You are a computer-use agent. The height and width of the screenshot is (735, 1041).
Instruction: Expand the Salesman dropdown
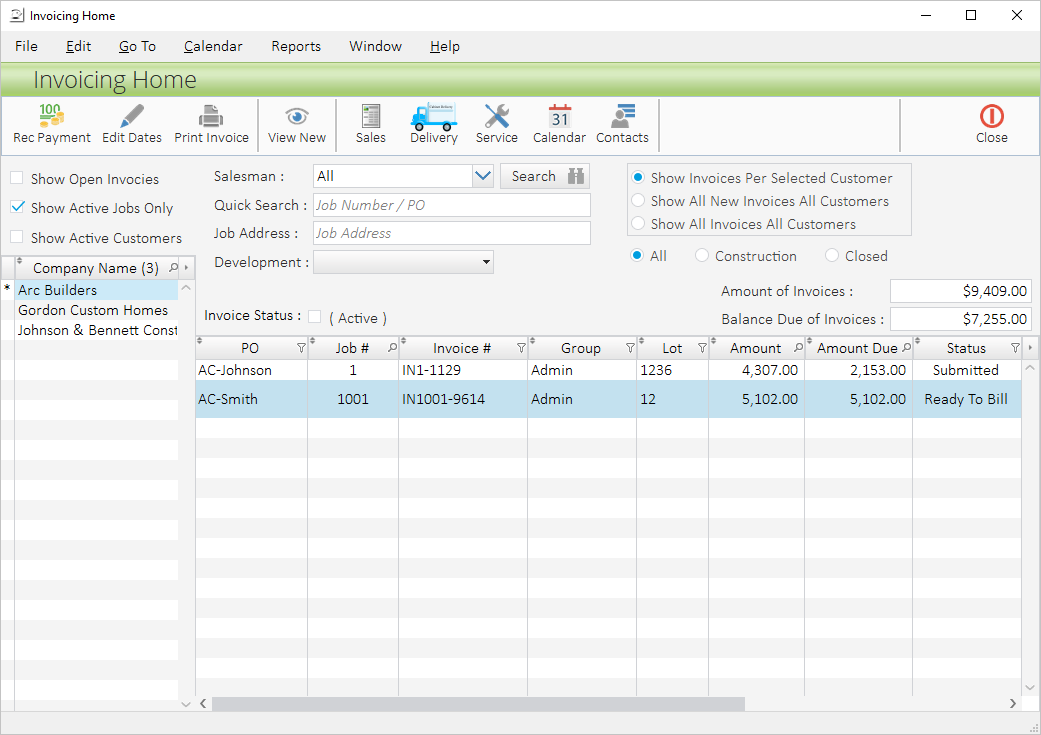483,176
